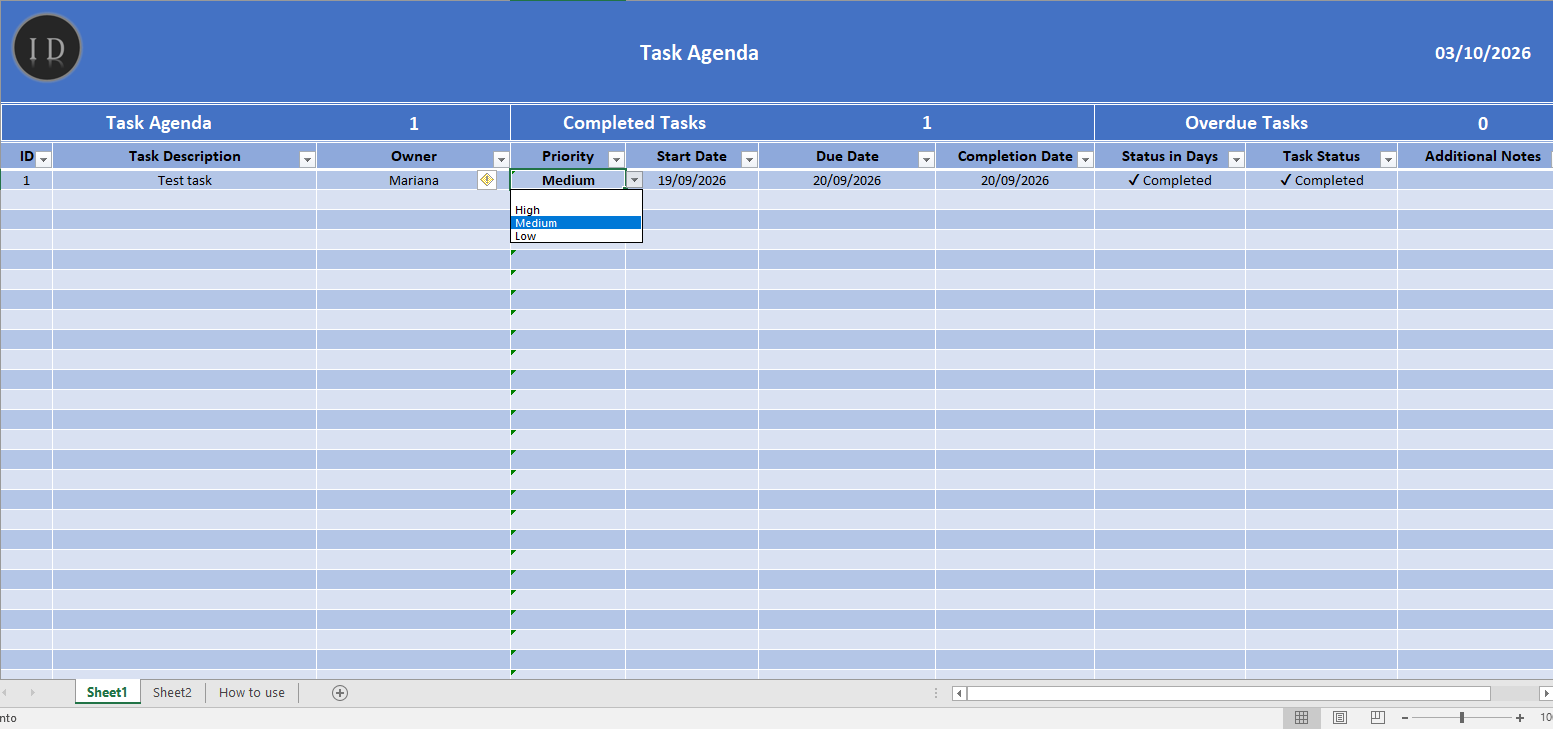1553x729 pixels.
Task: Select the 19/09/2026 start date cell
Action: (x=692, y=181)
